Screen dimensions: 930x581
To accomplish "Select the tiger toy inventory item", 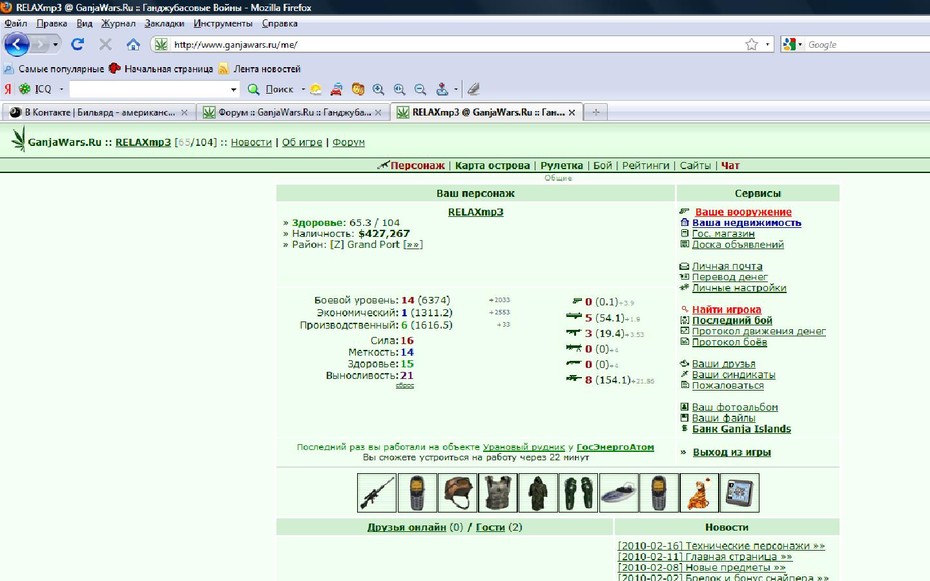I will pos(699,493).
